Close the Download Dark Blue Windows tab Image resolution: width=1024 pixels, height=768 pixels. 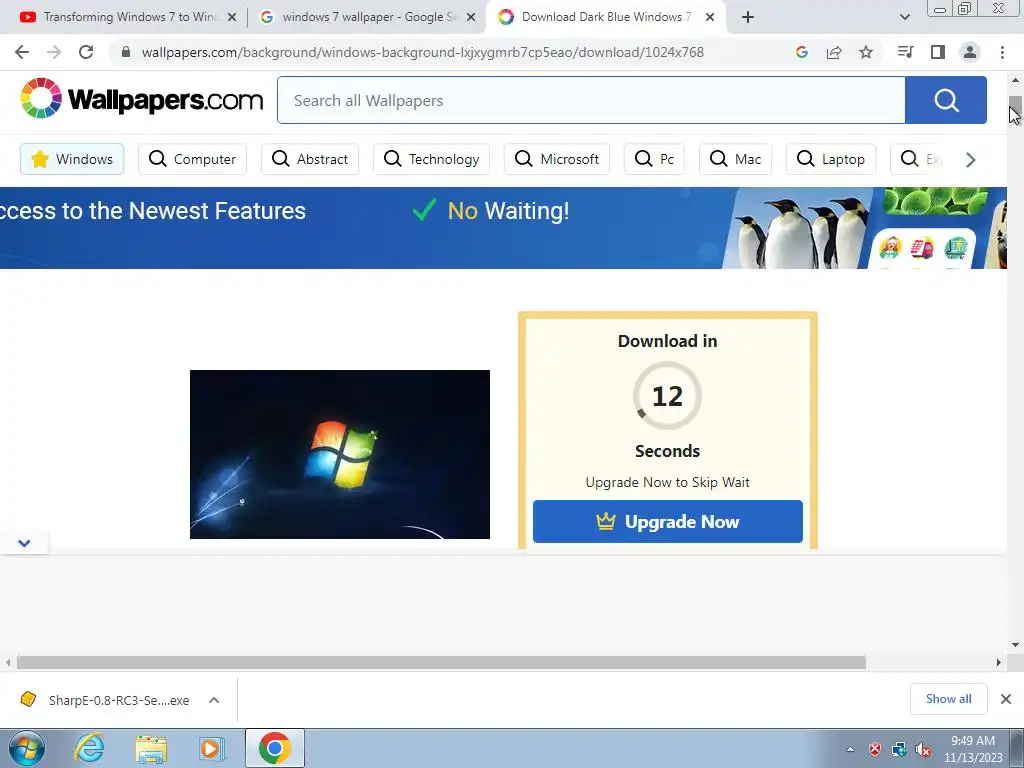point(711,17)
